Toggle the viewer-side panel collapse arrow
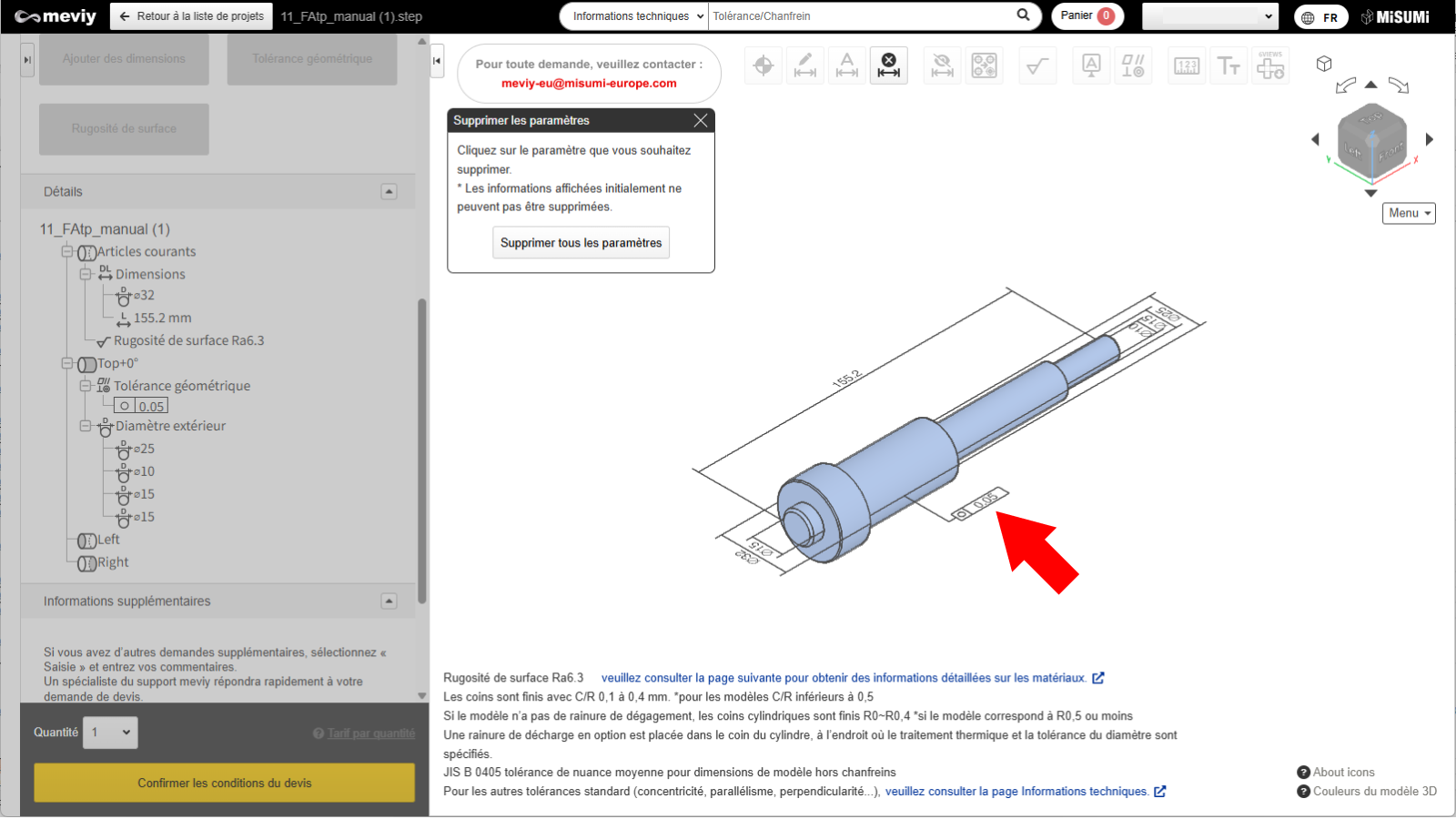 pyautogui.click(x=437, y=61)
